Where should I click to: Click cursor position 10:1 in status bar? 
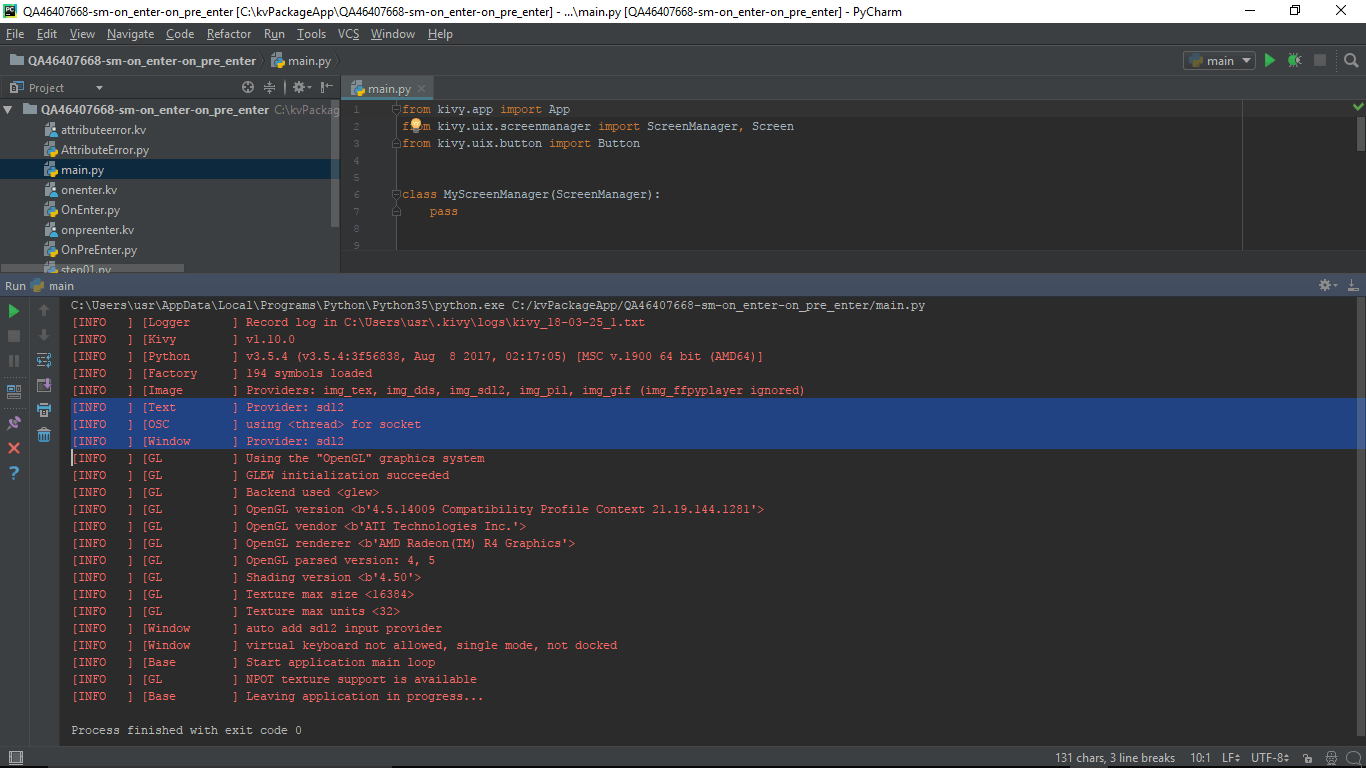pyautogui.click(x=1201, y=758)
